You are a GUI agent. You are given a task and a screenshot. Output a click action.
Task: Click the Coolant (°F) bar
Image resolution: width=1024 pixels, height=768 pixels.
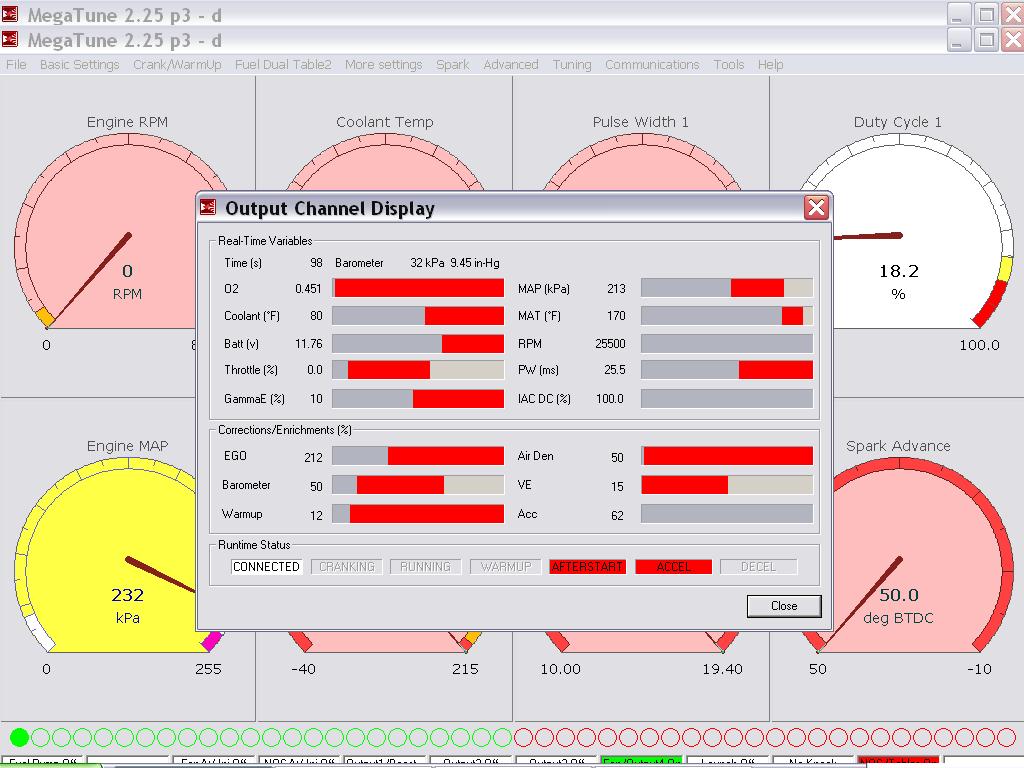point(418,315)
